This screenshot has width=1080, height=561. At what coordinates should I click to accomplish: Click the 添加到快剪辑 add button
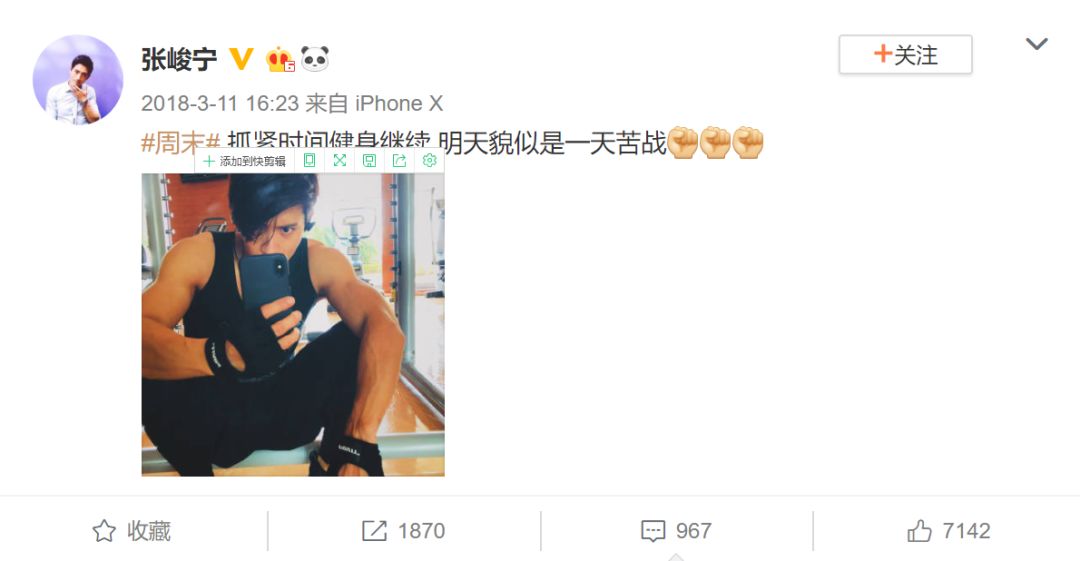[245, 161]
